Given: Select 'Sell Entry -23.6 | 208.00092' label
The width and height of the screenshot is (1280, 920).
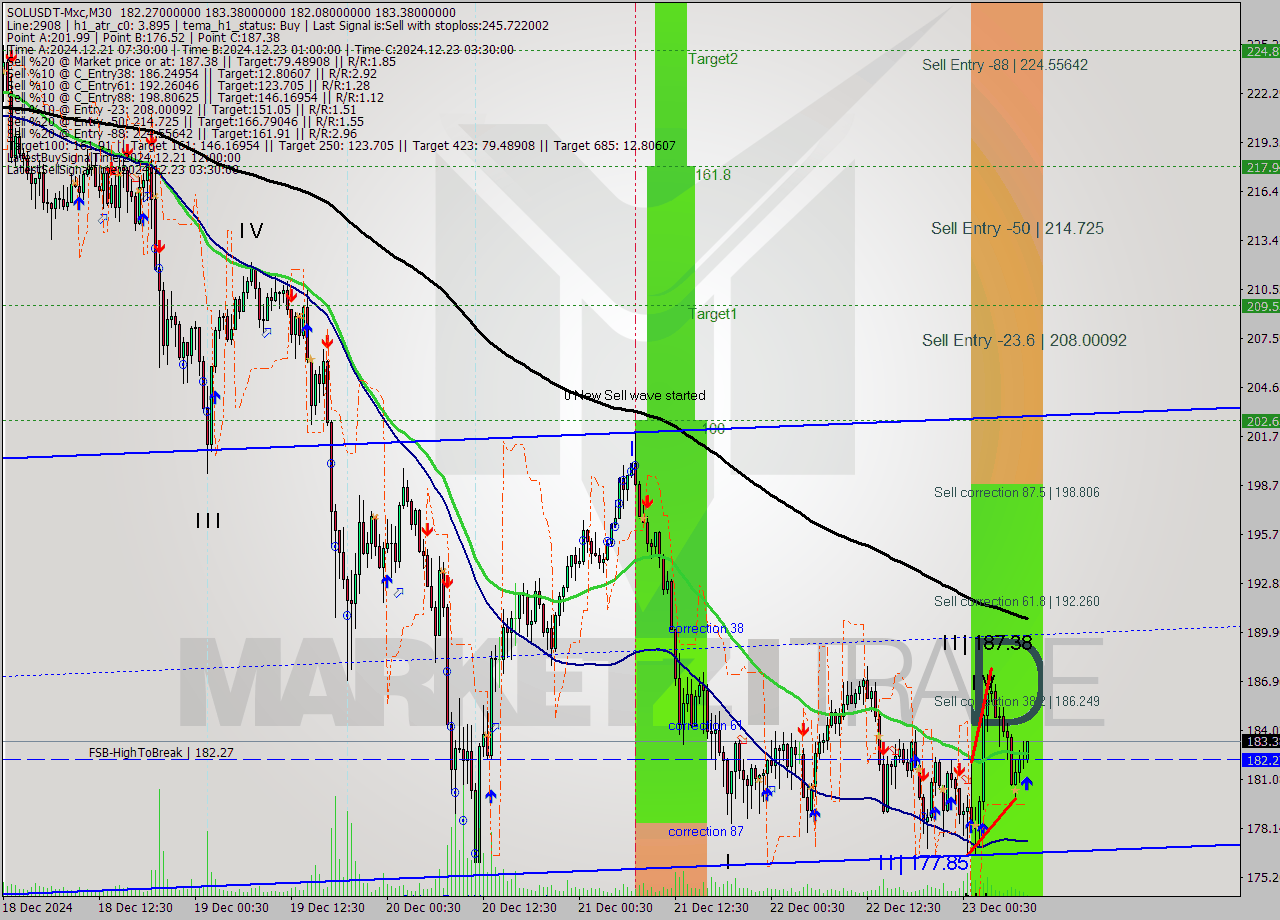Looking at the screenshot, I should pyautogui.click(x=1024, y=340).
